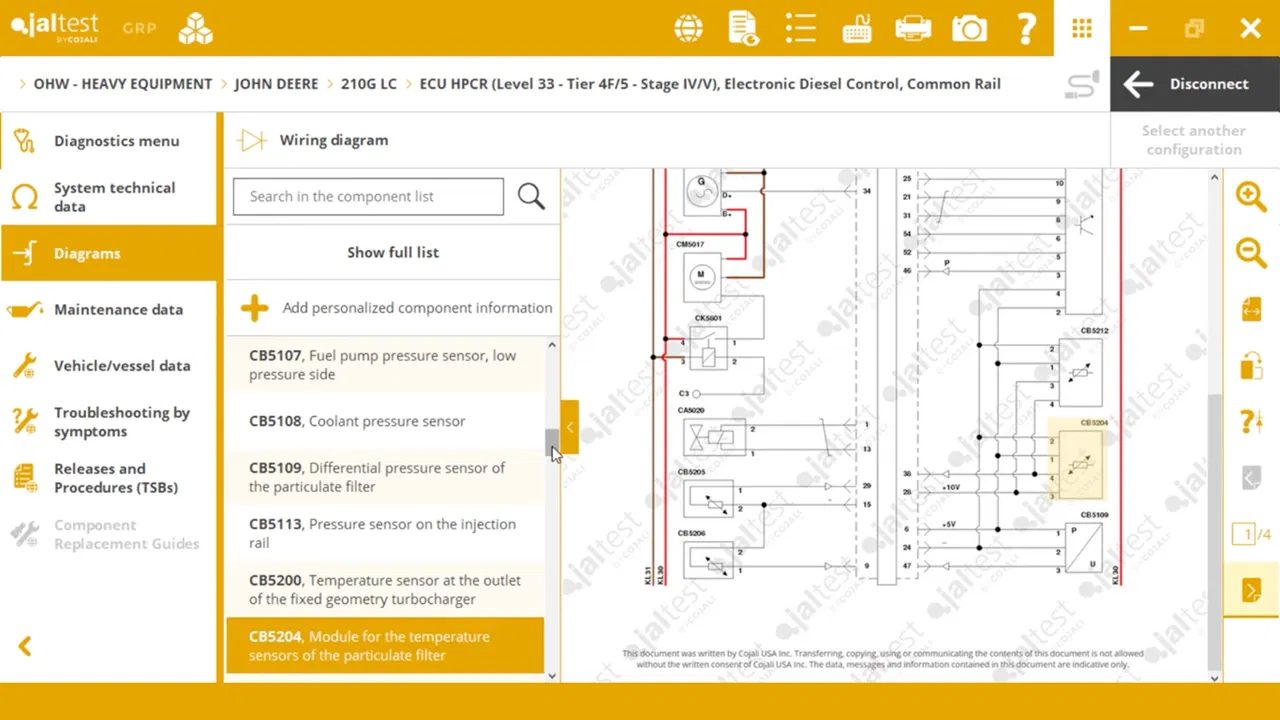Select the Diagrams section
The image size is (1280, 720).
108,253
